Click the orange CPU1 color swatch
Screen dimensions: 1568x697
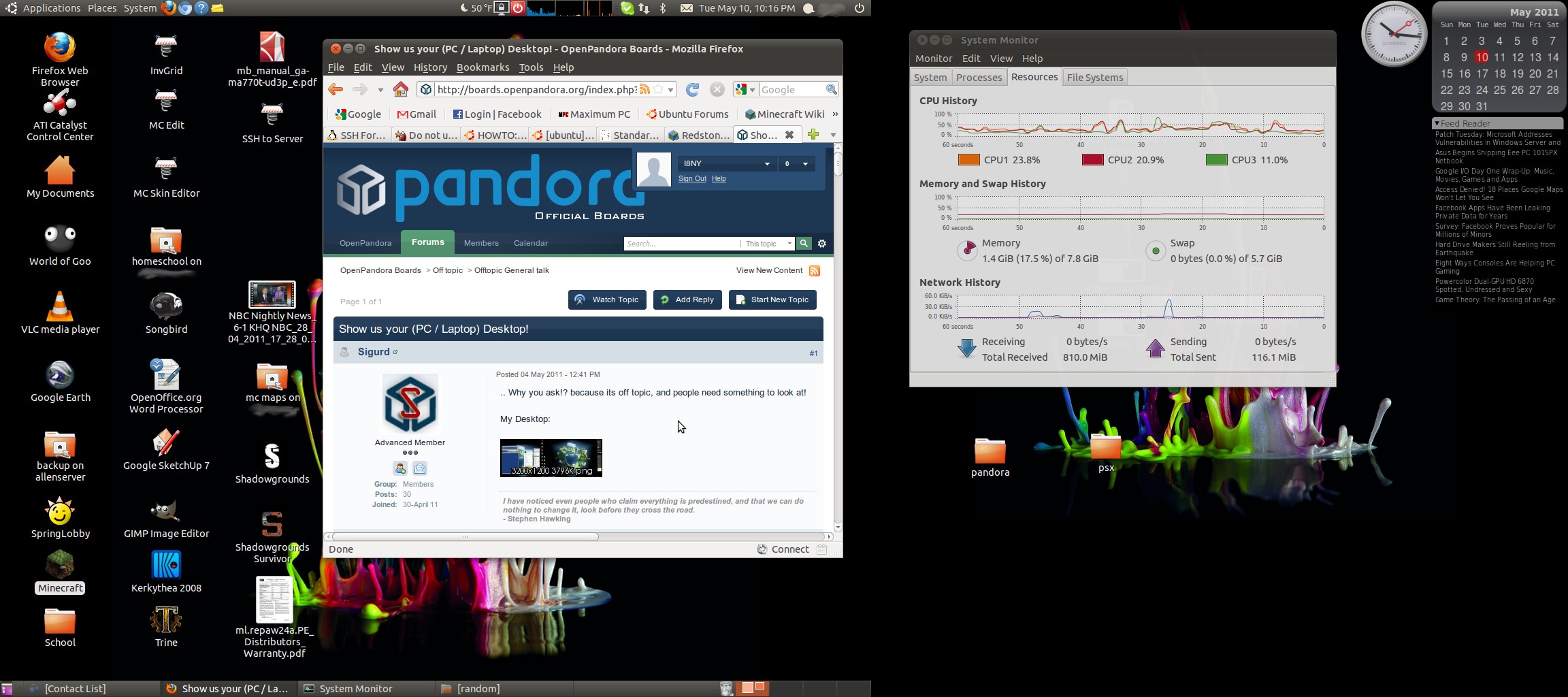[968, 160]
